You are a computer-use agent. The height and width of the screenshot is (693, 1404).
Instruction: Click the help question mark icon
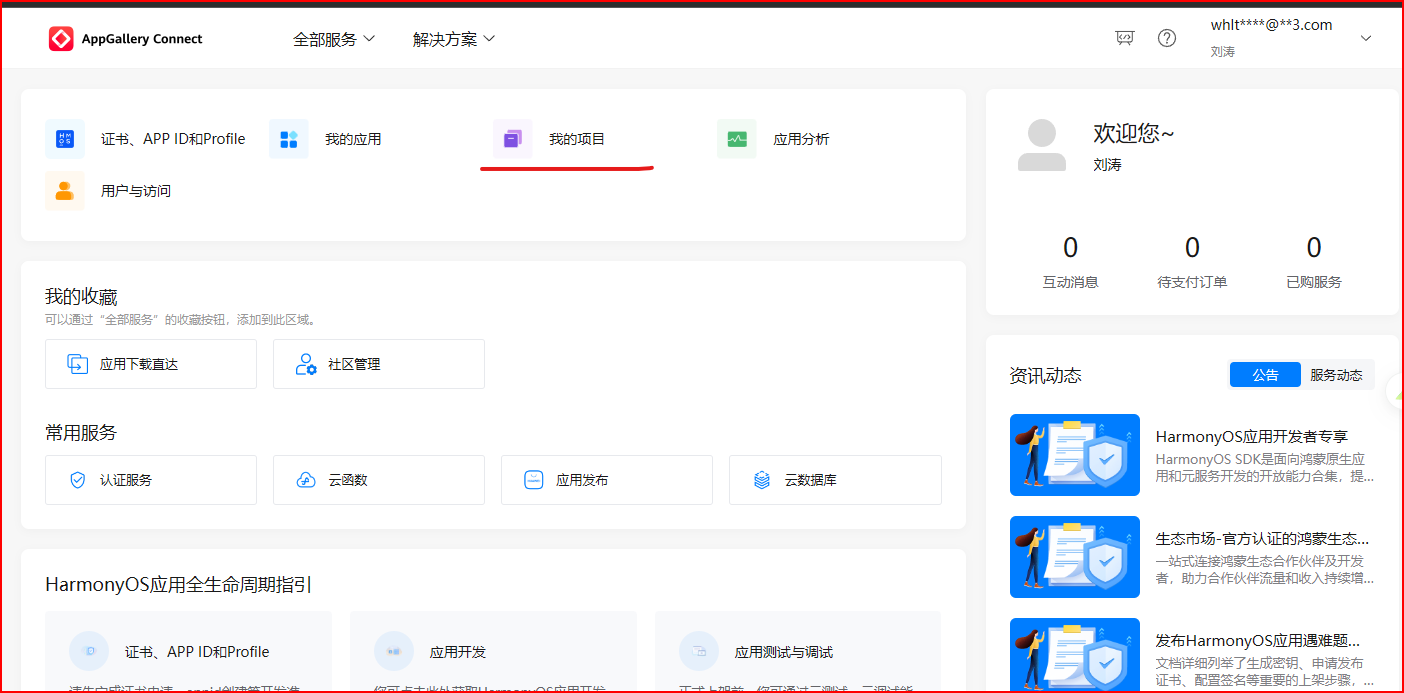click(1167, 38)
